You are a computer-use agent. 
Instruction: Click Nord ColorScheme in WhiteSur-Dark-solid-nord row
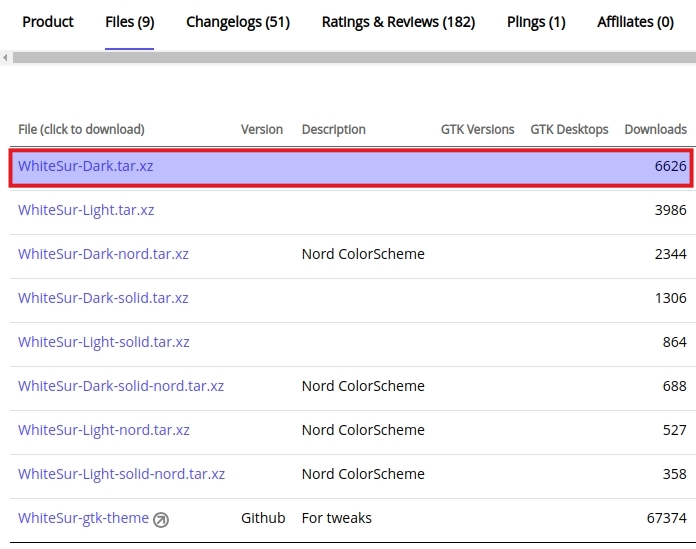363,386
